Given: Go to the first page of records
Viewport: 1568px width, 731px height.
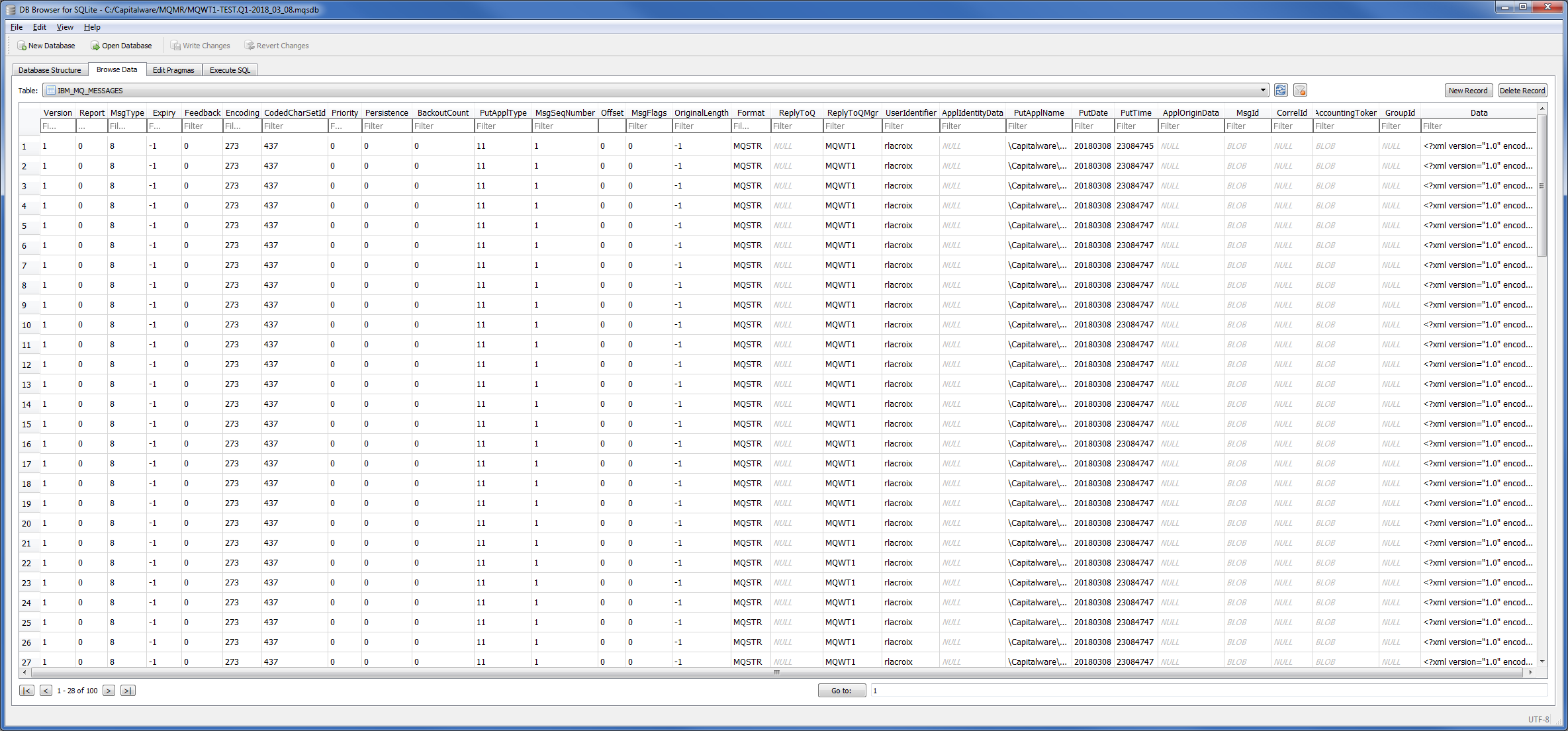Looking at the screenshot, I should click(x=26, y=691).
